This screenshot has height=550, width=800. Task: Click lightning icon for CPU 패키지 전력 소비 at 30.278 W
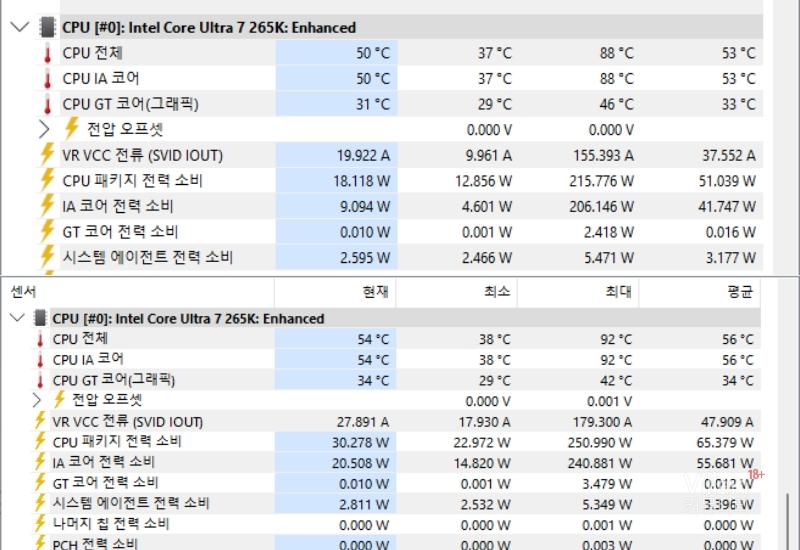point(40,442)
